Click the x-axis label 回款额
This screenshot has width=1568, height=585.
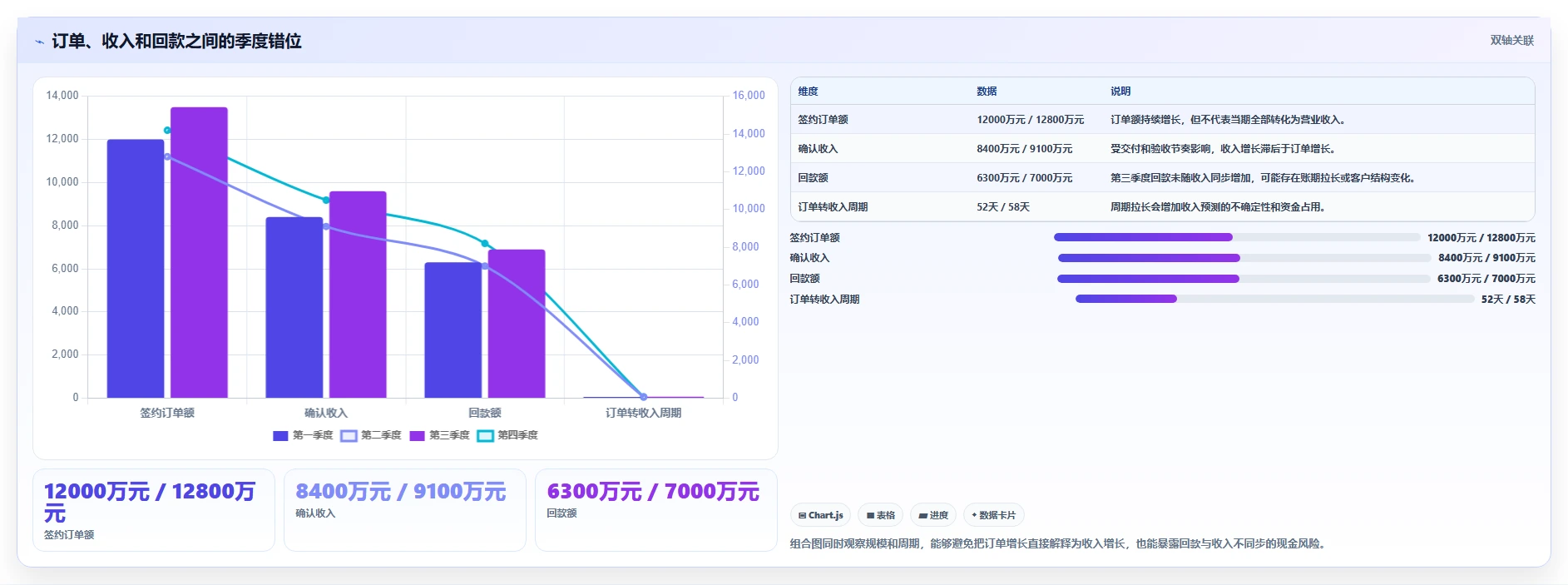coord(485,413)
